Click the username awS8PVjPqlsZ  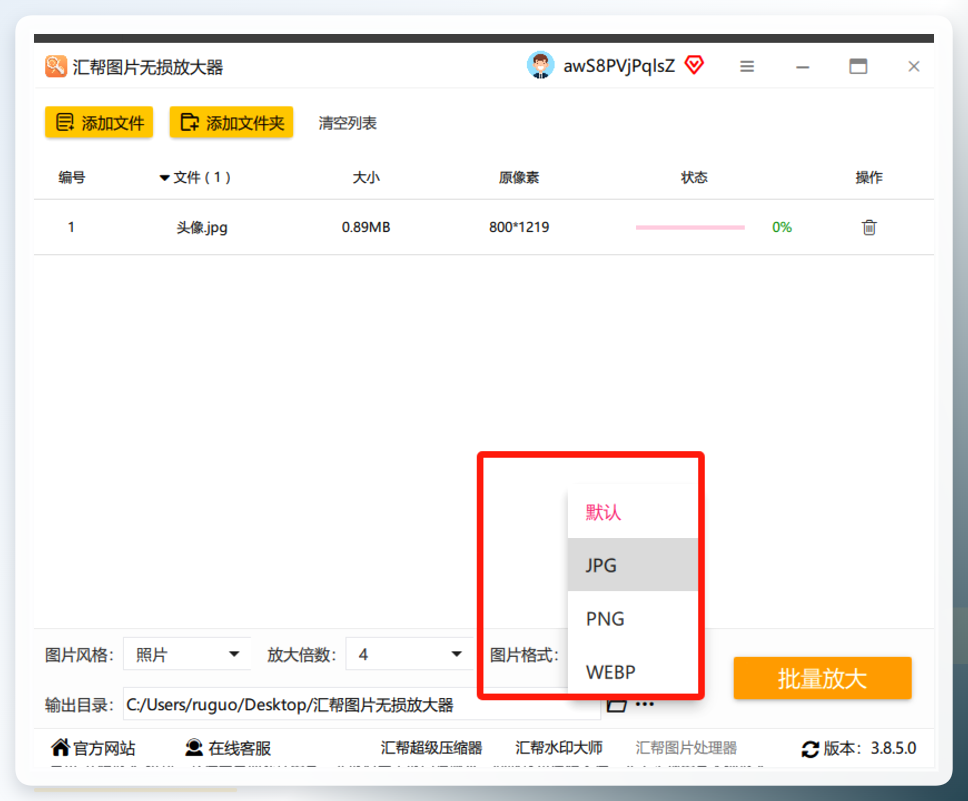tap(619, 65)
